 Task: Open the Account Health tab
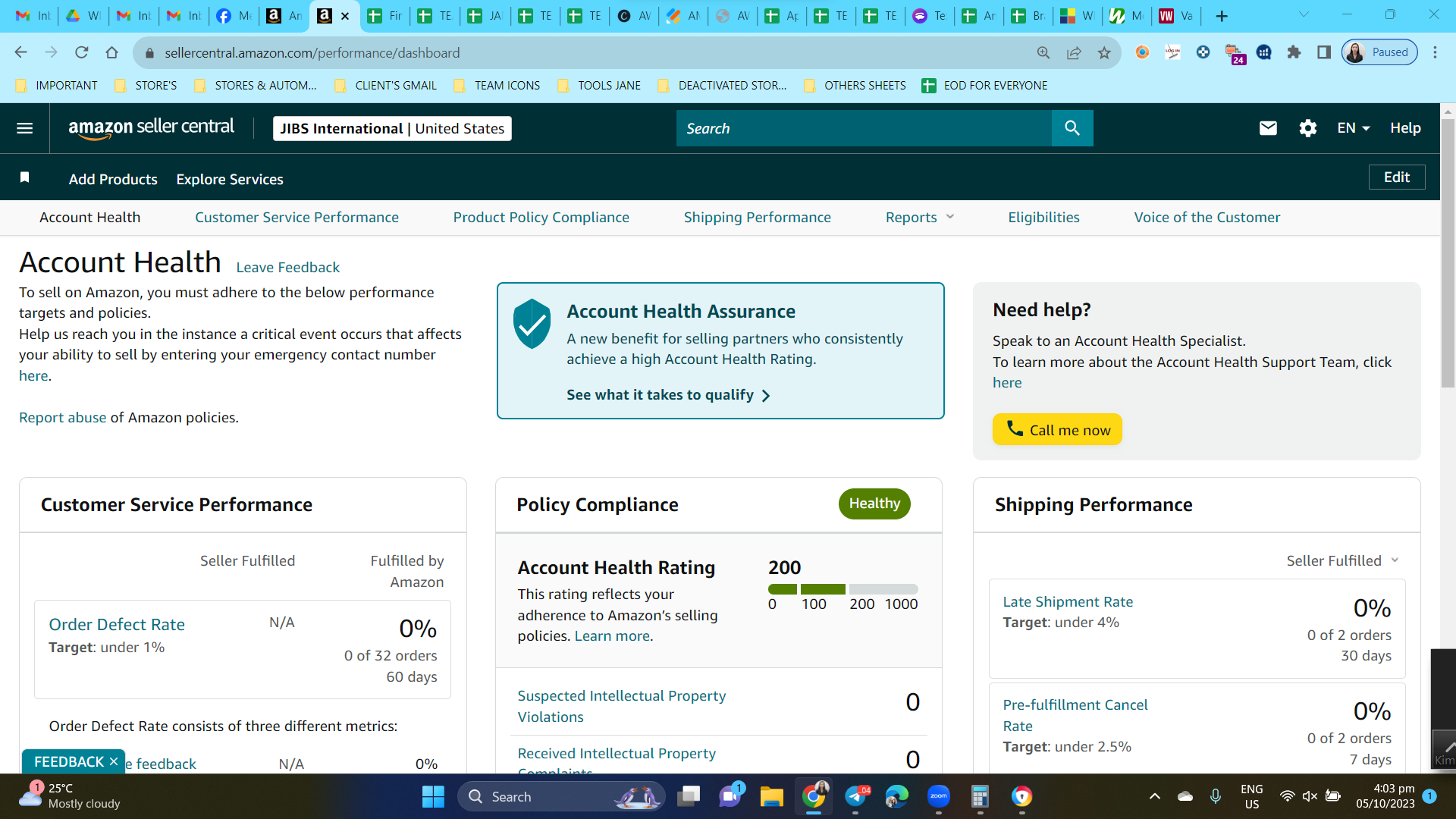point(90,218)
